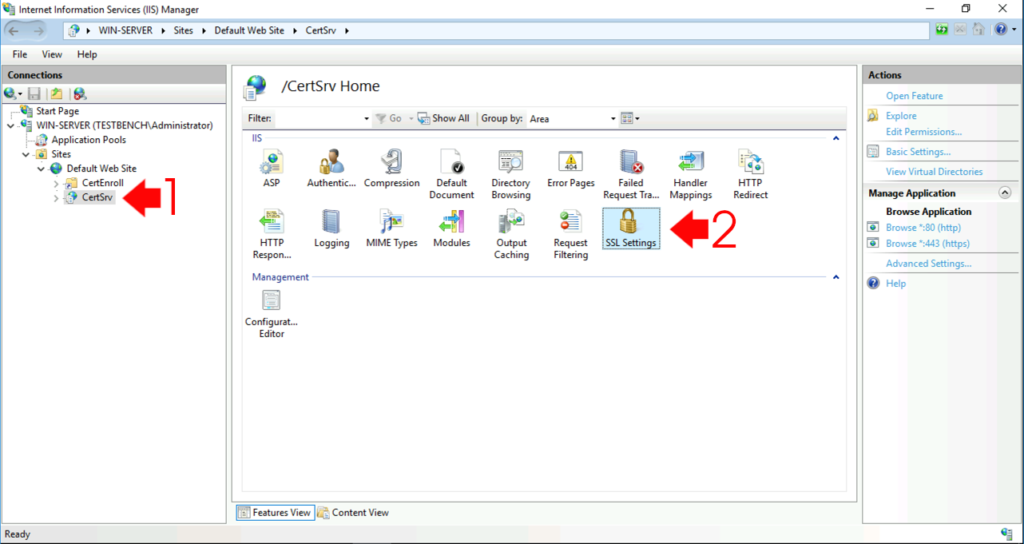Open the Output Caching icon

click(x=510, y=232)
